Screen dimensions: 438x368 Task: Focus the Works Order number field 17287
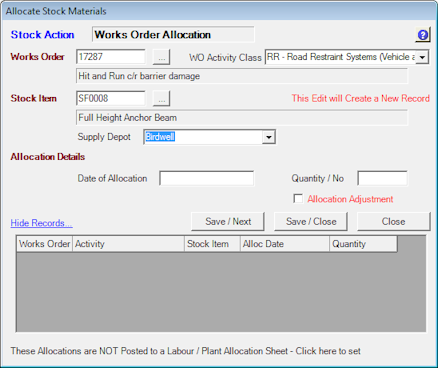[111, 57]
